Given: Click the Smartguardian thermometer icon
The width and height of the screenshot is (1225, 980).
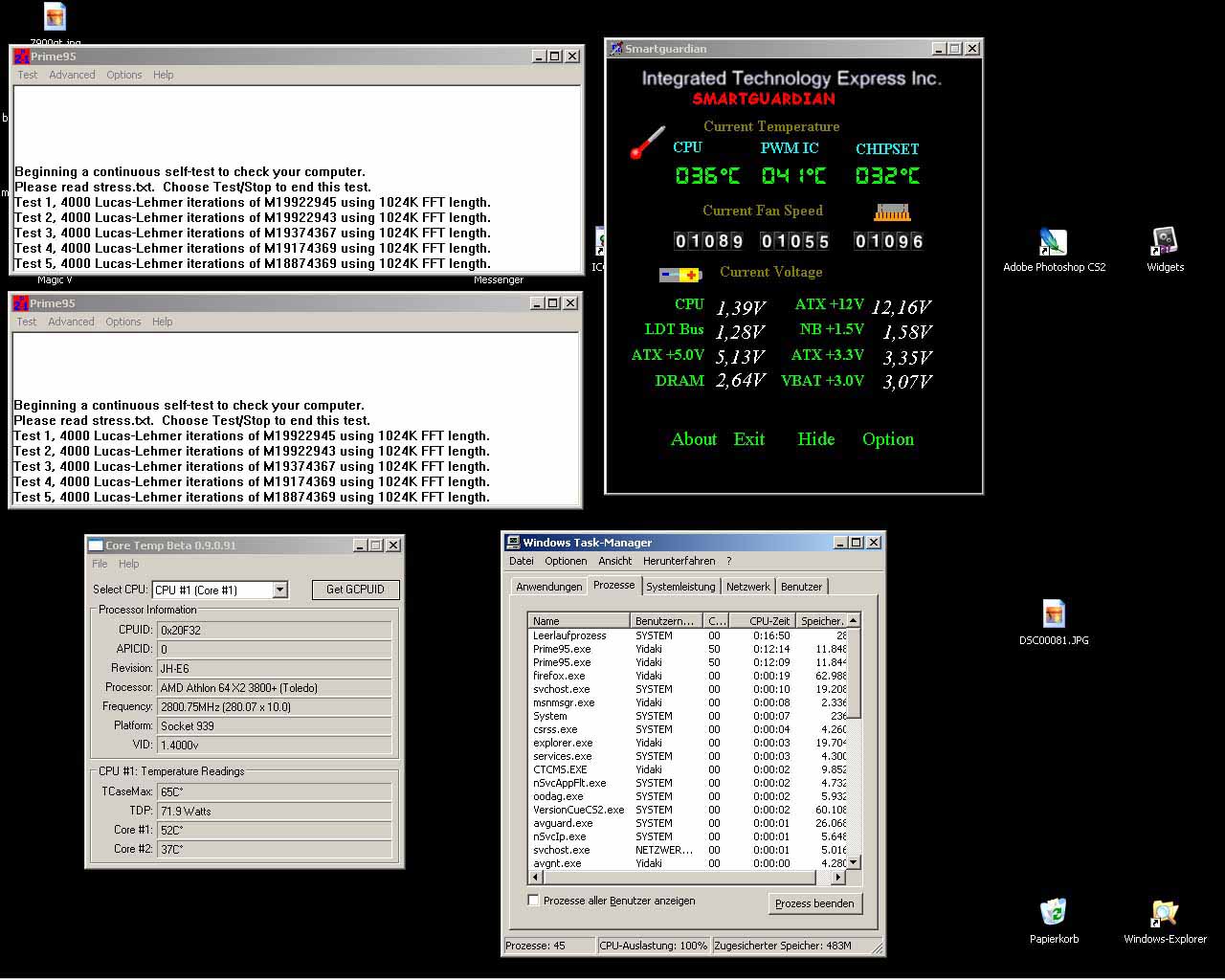Looking at the screenshot, I should pyautogui.click(x=647, y=143).
